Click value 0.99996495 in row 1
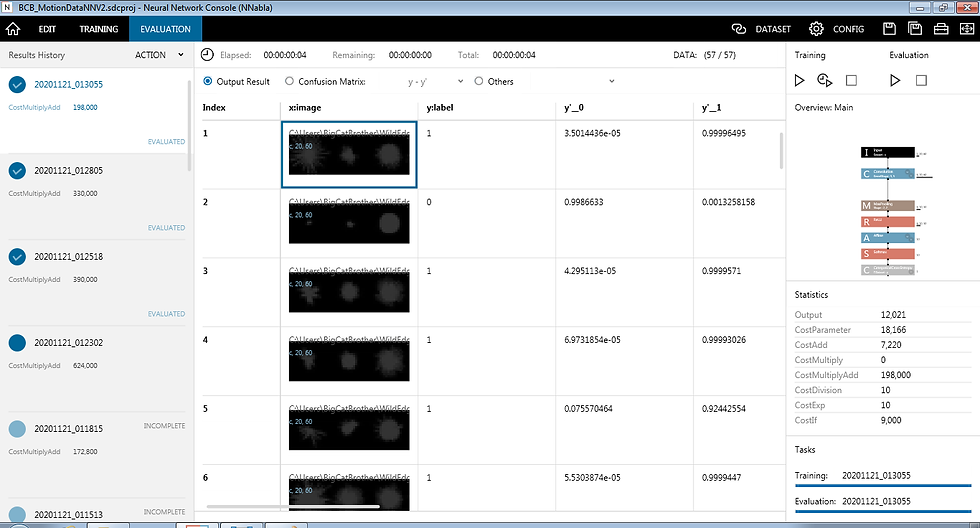The width and height of the screenshot is (980, 528). pos(724,134)
